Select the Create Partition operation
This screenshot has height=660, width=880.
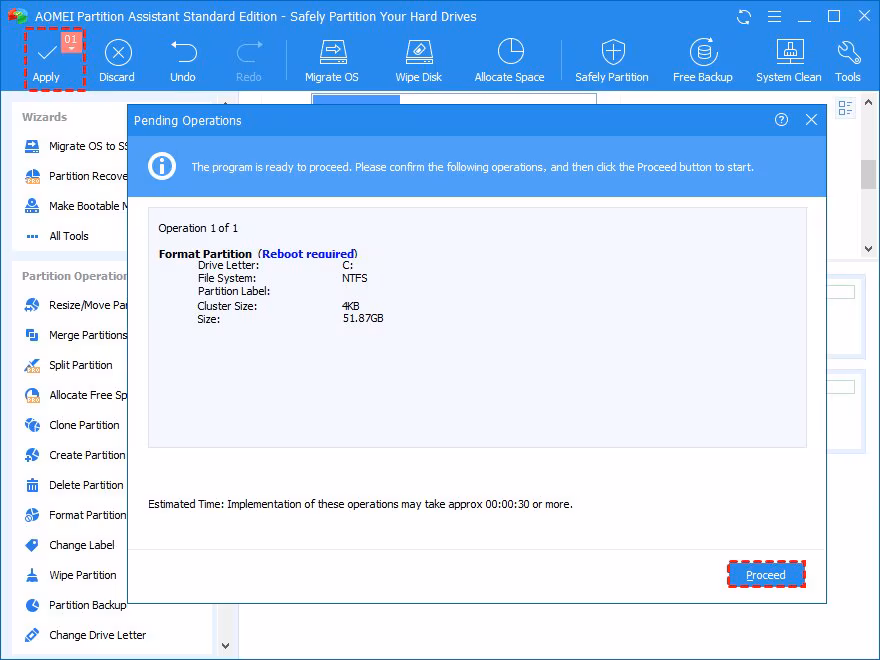[x=75, y=455]
